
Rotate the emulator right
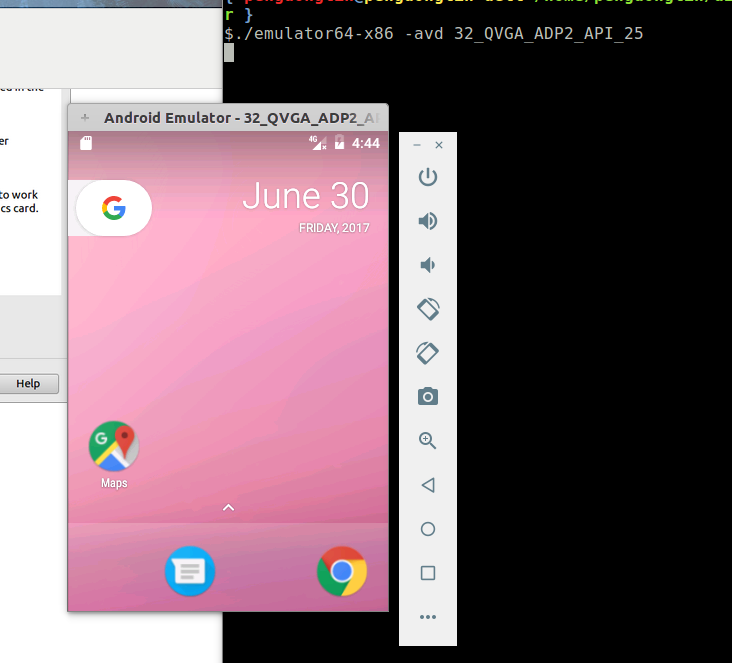click(428, 353)
